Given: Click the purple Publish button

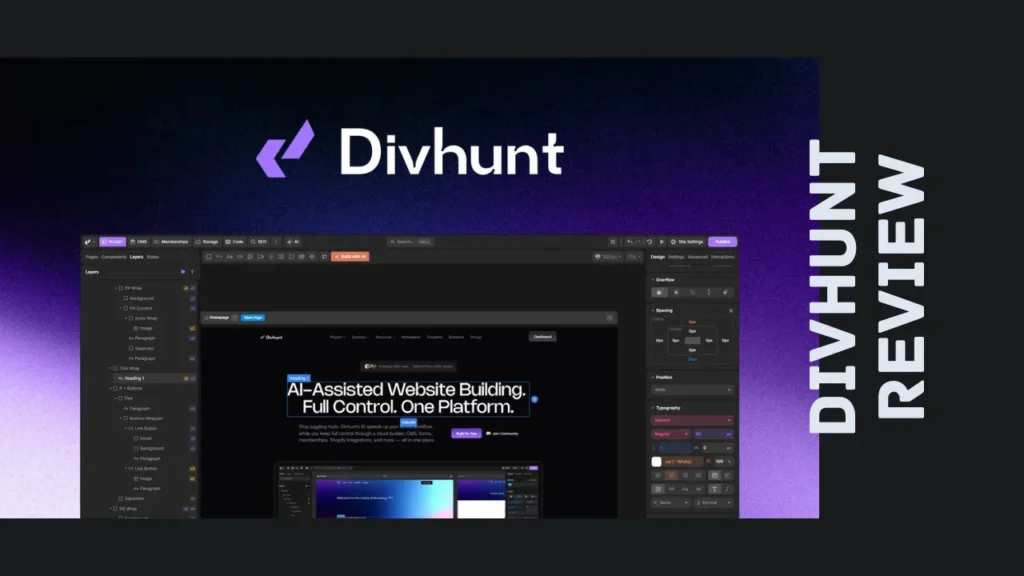Looking at the screenshot, I should click(722, 242).
